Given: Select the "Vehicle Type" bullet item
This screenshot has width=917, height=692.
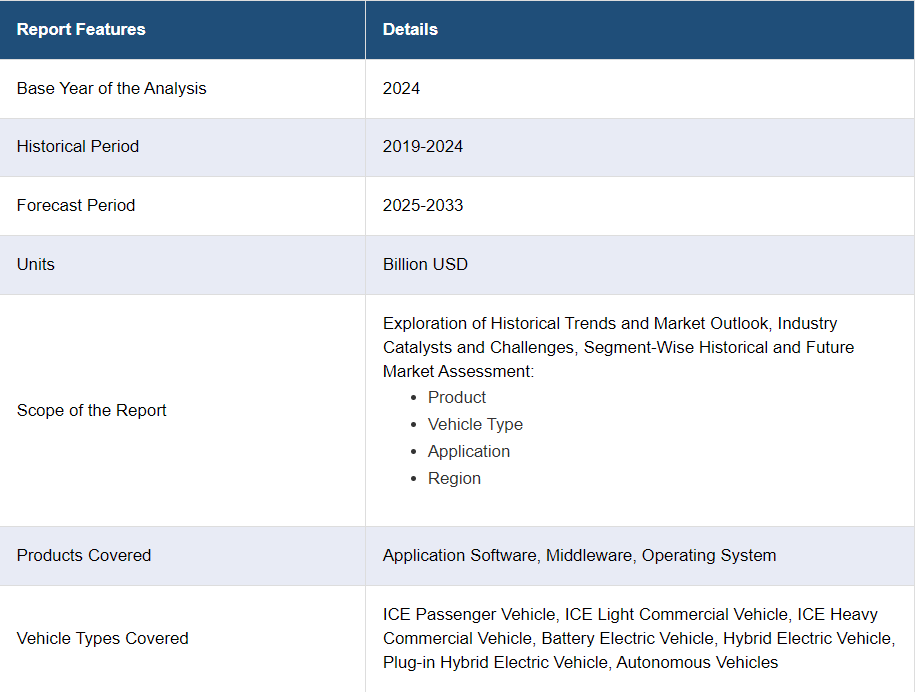Looking at the screenshot, I should click(x=475, y=424).
